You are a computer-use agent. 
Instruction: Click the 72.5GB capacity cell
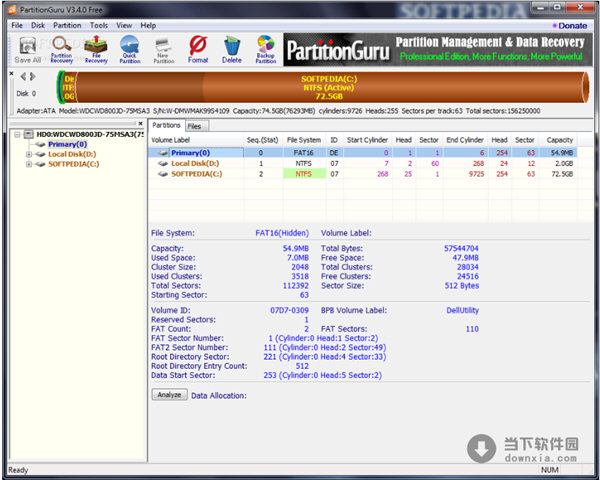point(562,174)
